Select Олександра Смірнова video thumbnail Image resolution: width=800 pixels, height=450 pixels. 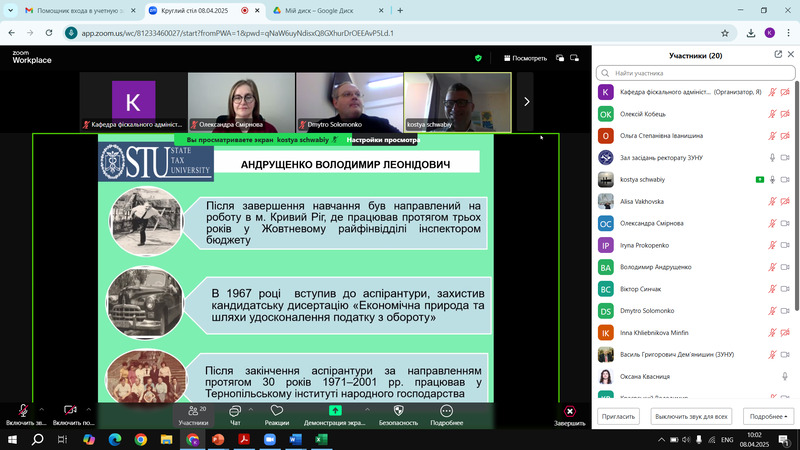[241, 102]
